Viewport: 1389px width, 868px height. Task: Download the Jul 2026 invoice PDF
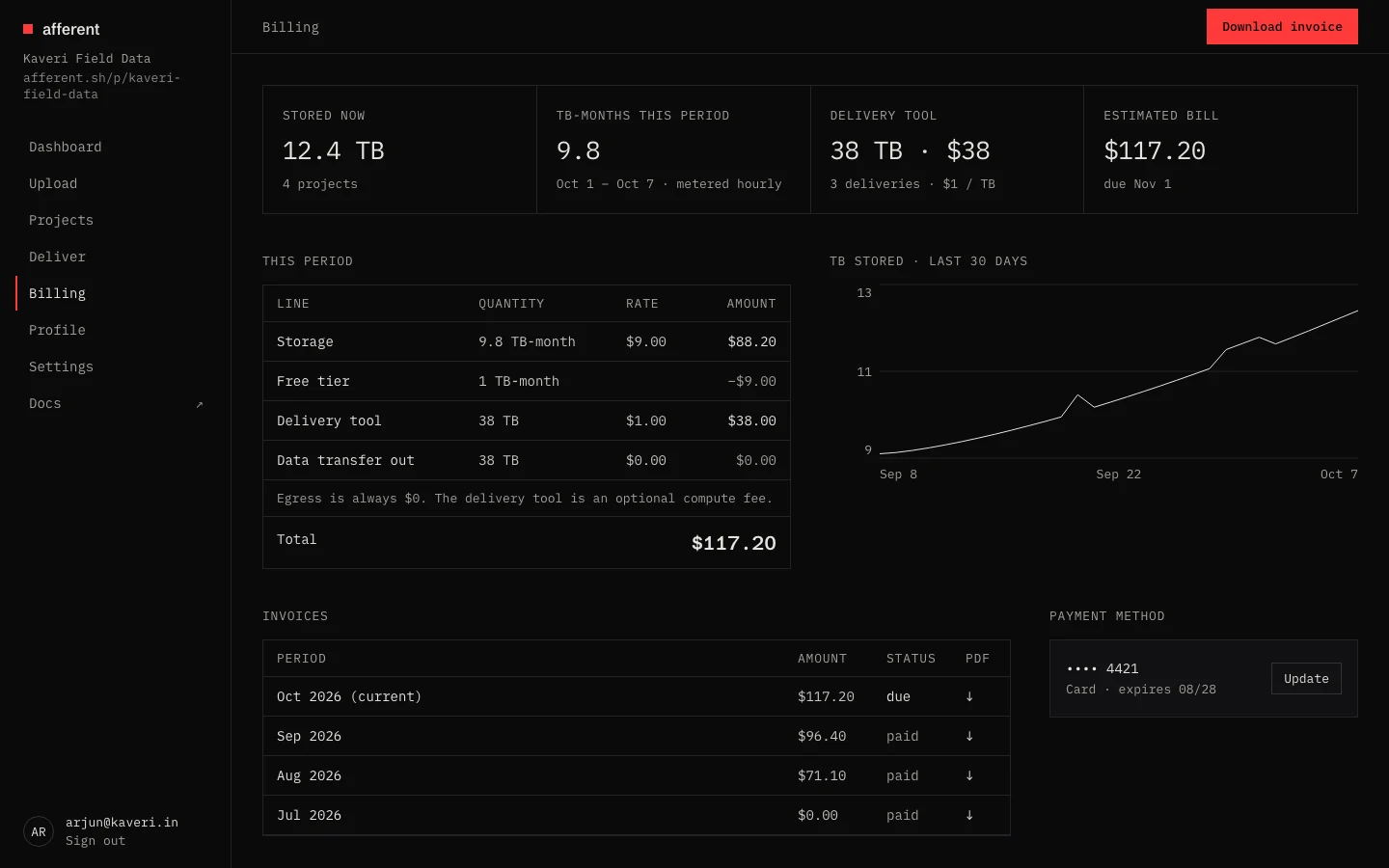pos(969,815)
